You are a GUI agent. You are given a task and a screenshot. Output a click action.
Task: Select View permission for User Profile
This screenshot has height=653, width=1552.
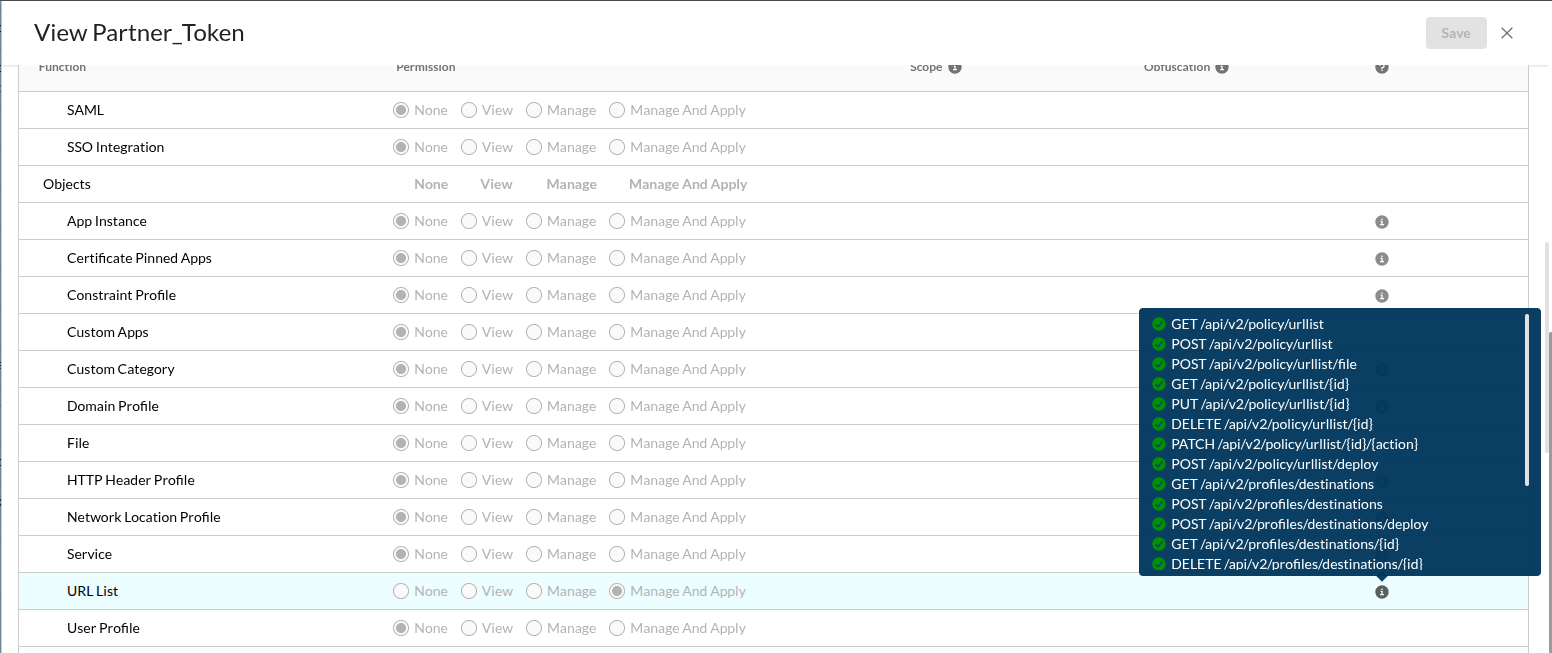(469, 628)
